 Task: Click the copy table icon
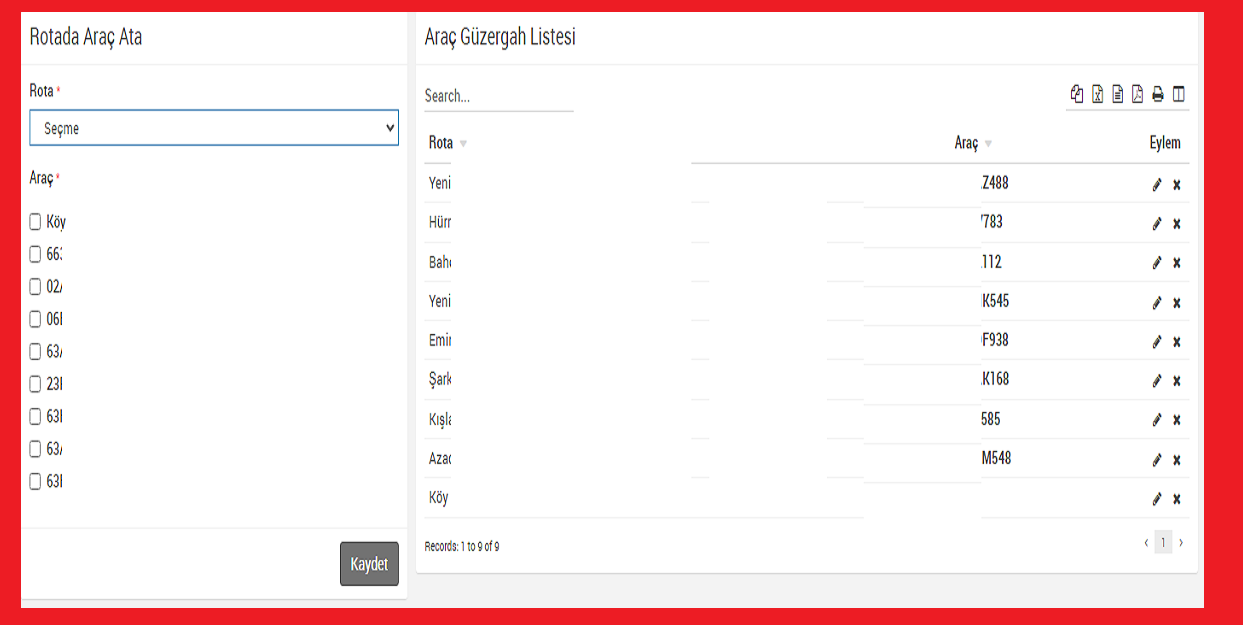pos(1077,94)
